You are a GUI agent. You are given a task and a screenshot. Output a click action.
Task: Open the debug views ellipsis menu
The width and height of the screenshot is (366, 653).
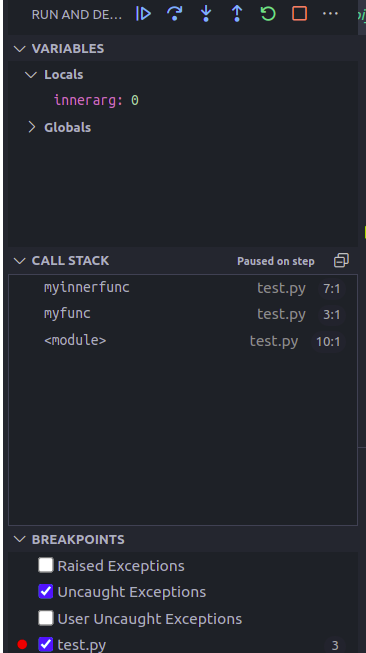pos(331,14)
